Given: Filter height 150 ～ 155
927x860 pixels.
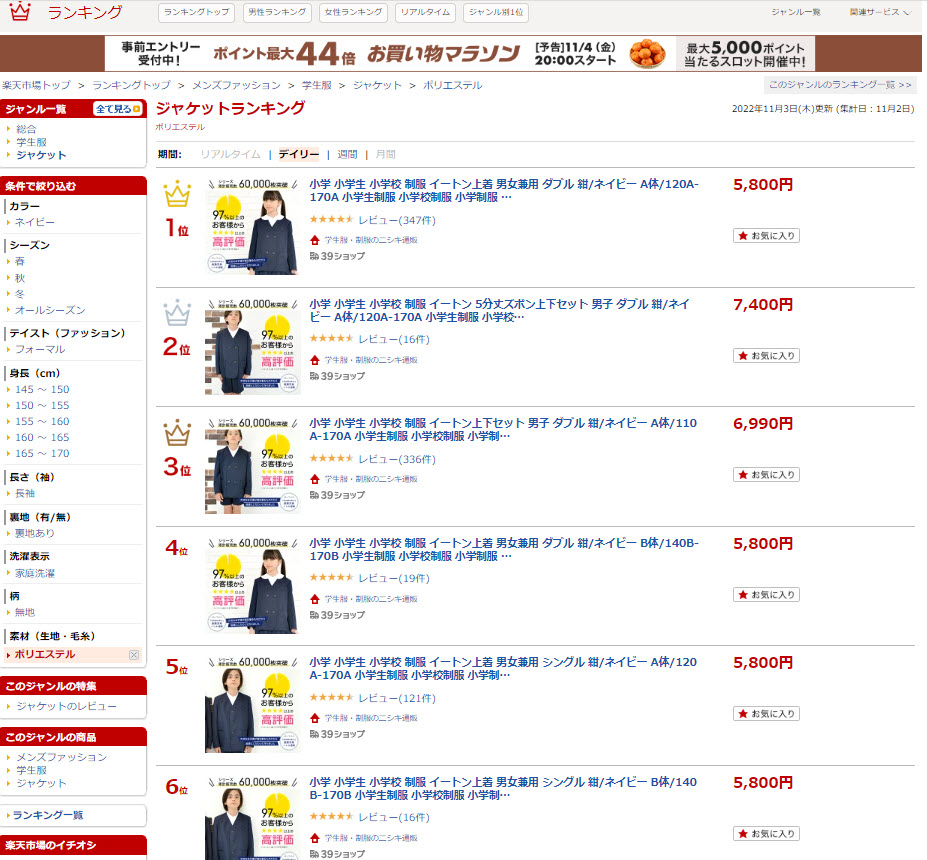Looking at the screenshot, I should point(42,405).
